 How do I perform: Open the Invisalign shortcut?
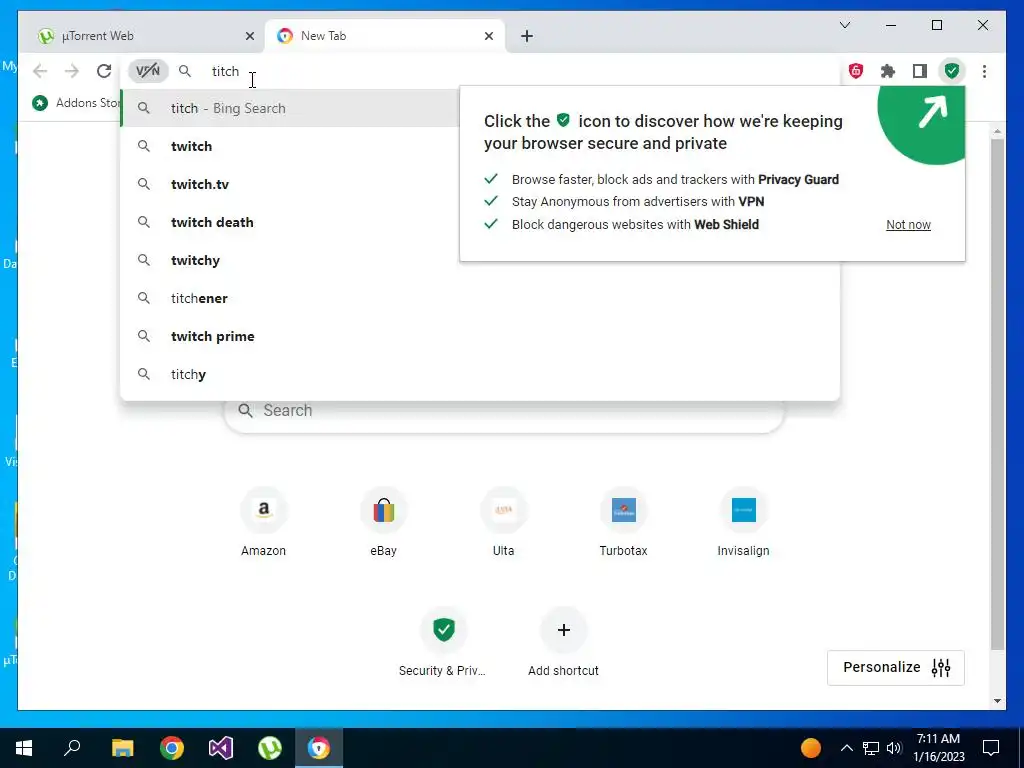pyautogui.click(x=743, y=522)
